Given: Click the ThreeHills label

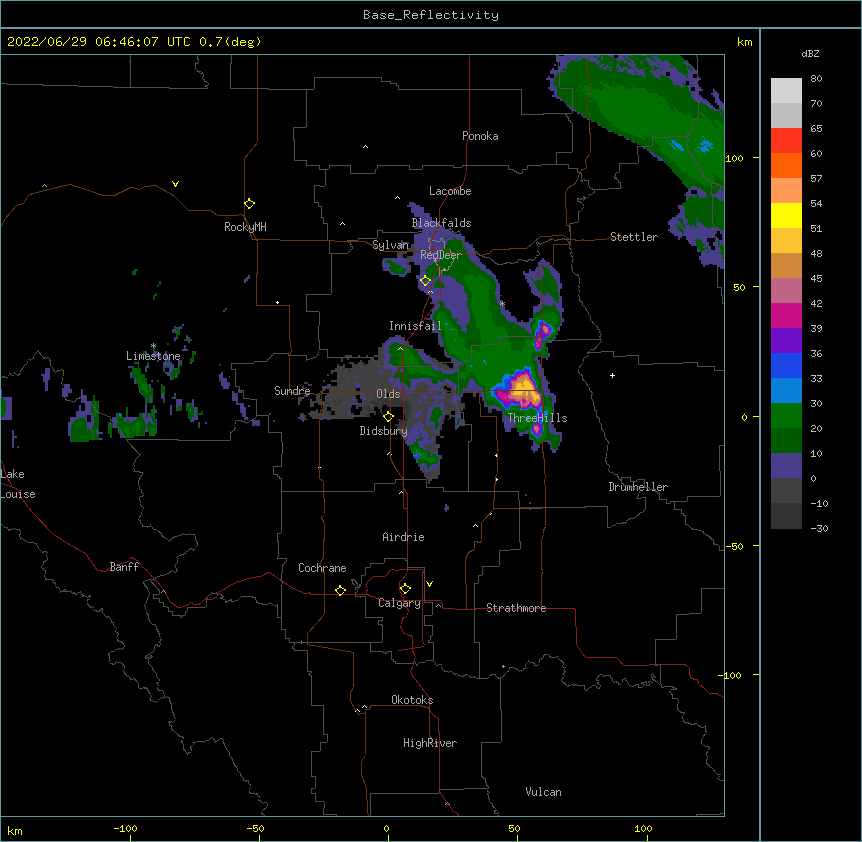Looking at the screenshot, I should [x=537, y=418].
